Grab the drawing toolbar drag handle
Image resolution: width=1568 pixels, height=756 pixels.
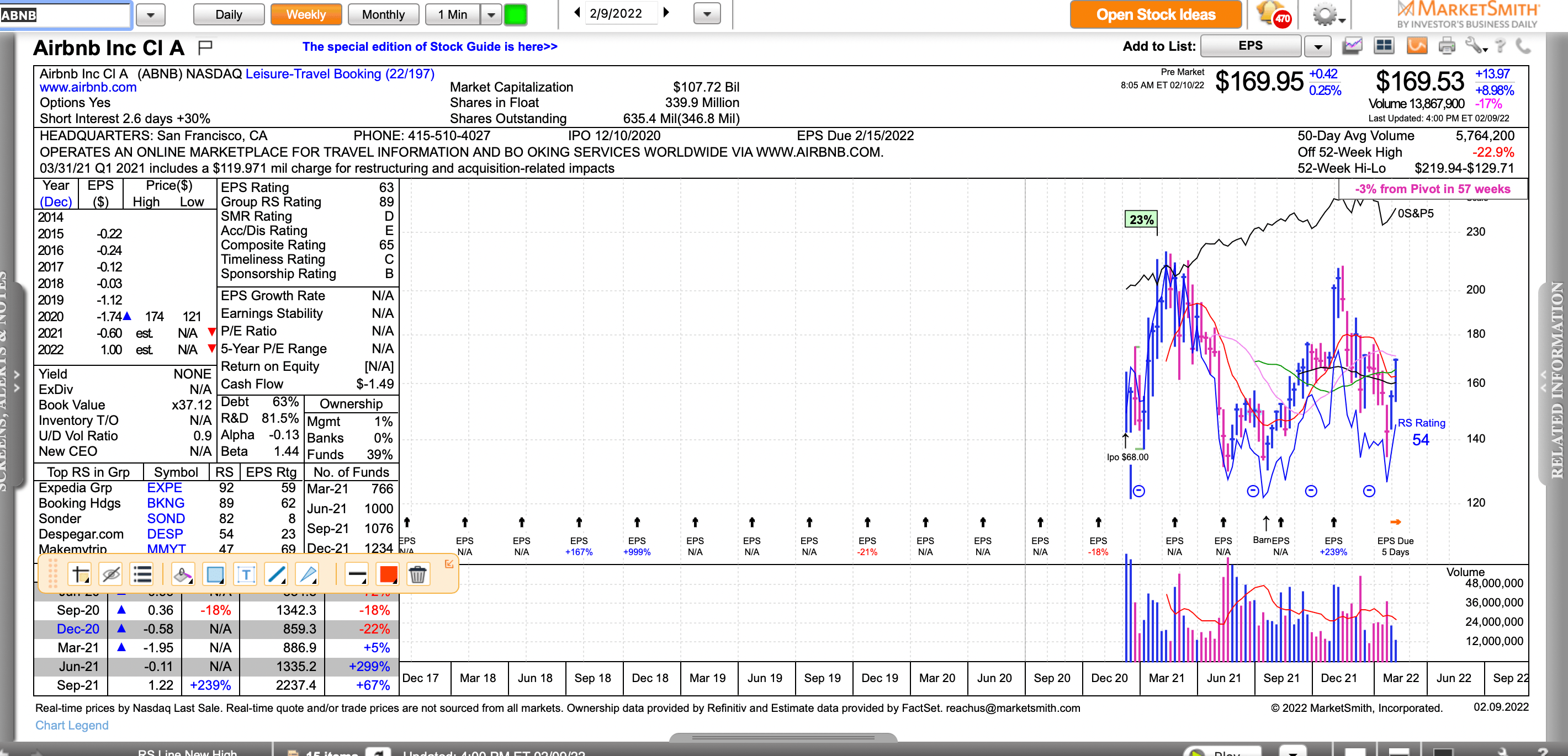(53, 573)
